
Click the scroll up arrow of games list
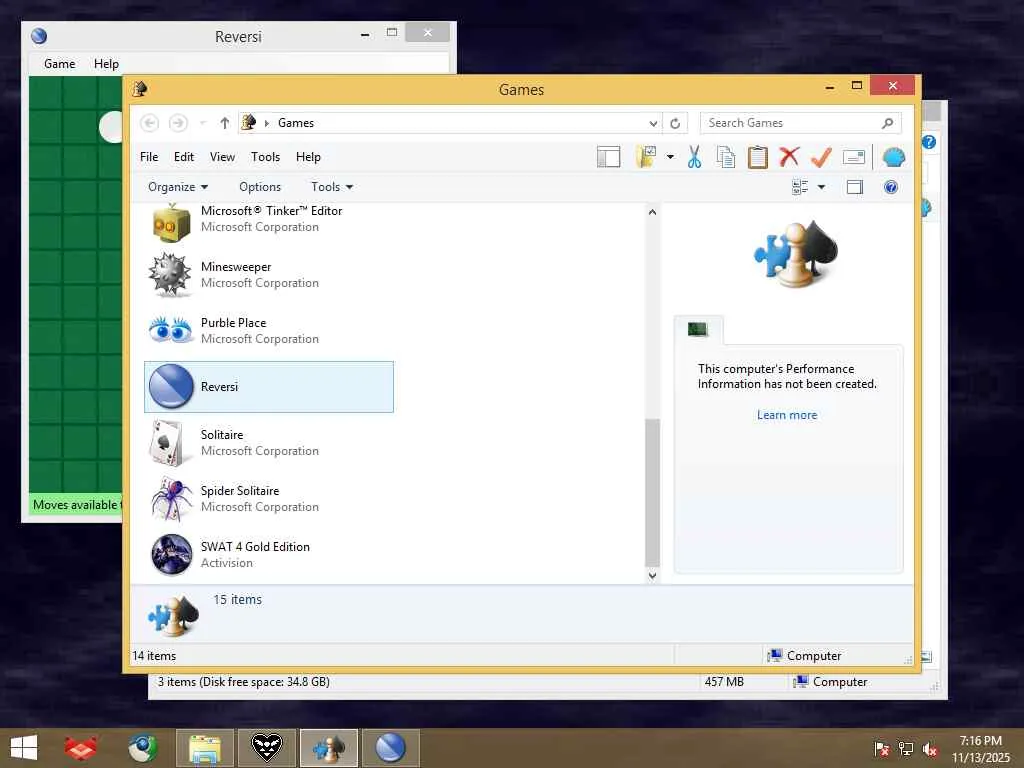coord(652,212)
